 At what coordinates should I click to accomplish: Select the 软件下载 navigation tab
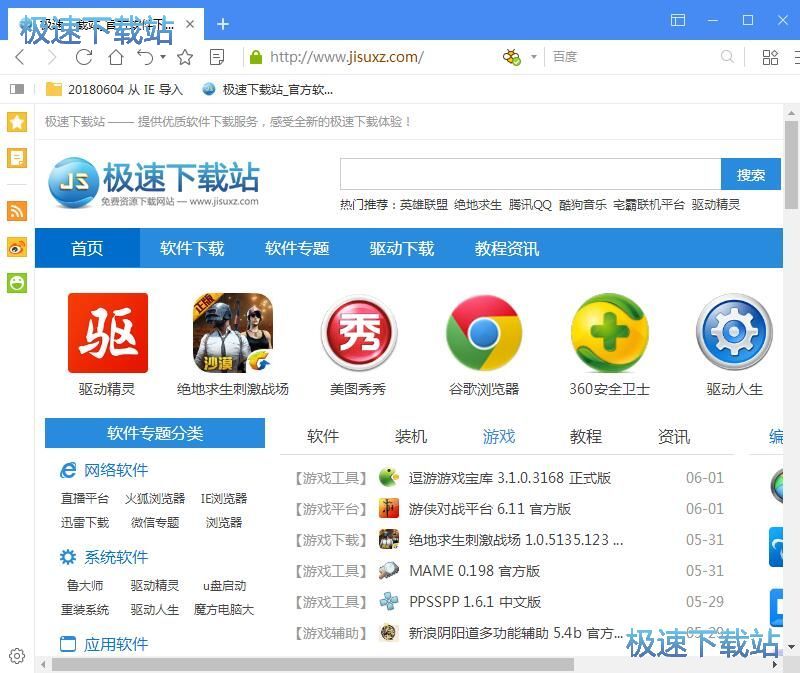tap(192, 248)
